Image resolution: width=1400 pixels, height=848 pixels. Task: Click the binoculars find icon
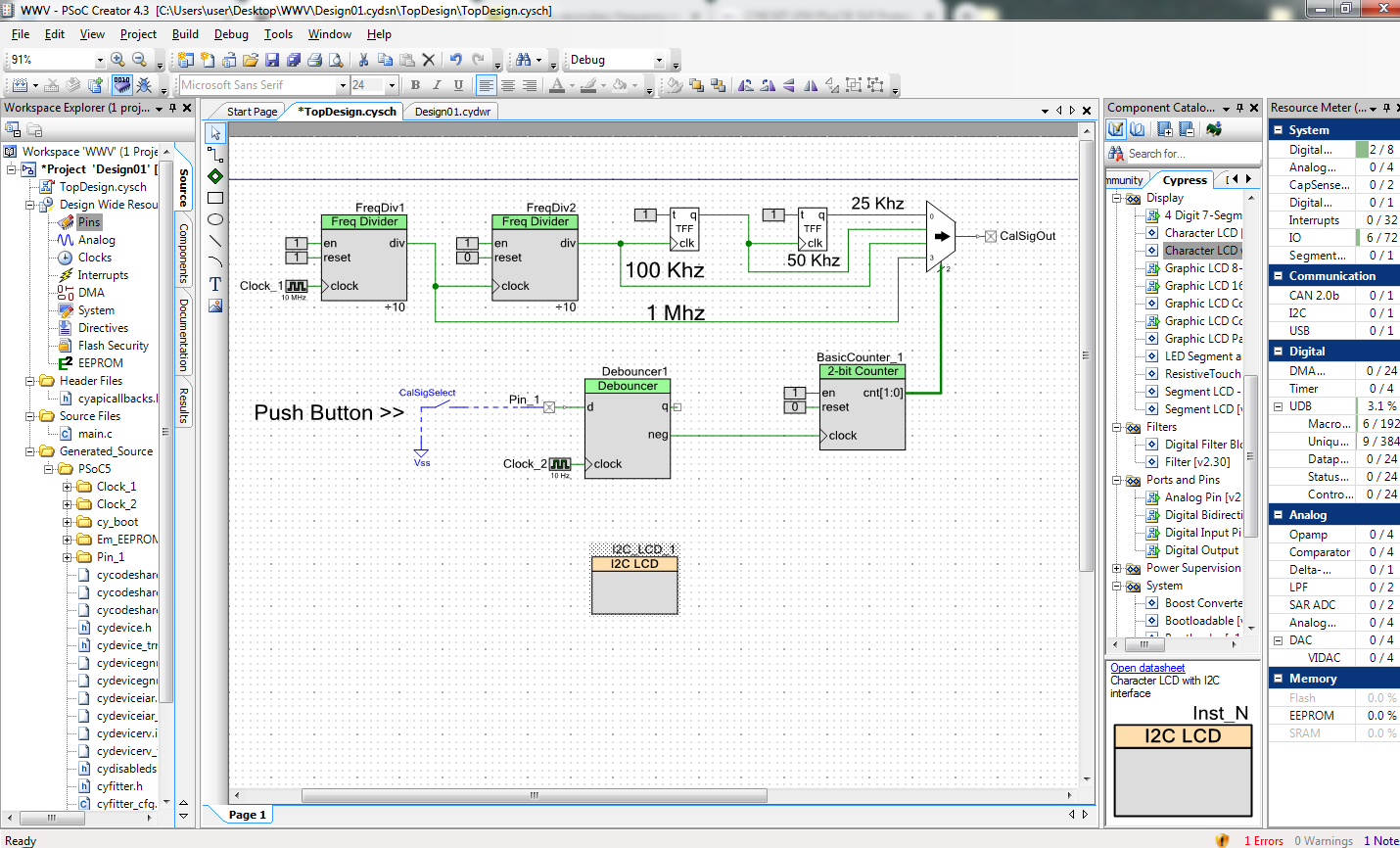pos(523,60)
